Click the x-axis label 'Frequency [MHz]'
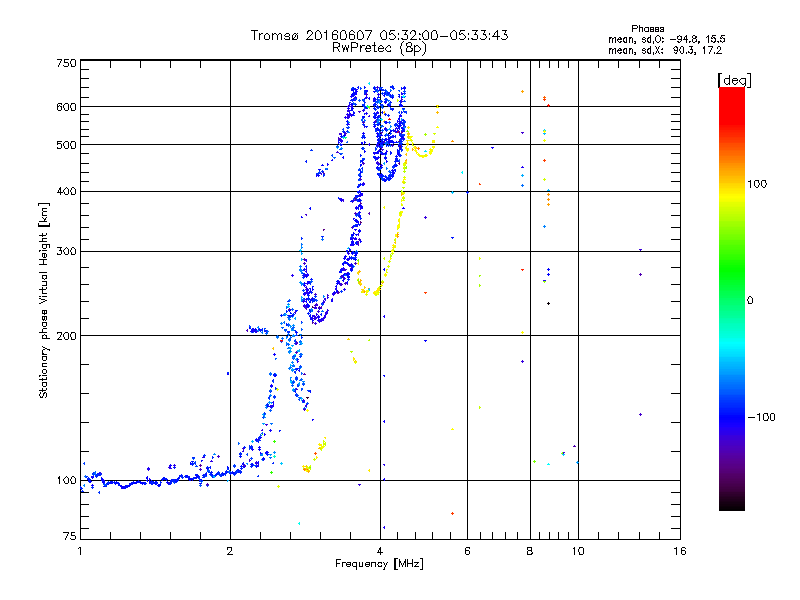Image resolution: width=800 pixels, height=600 pixels. (x=379, y=564)
